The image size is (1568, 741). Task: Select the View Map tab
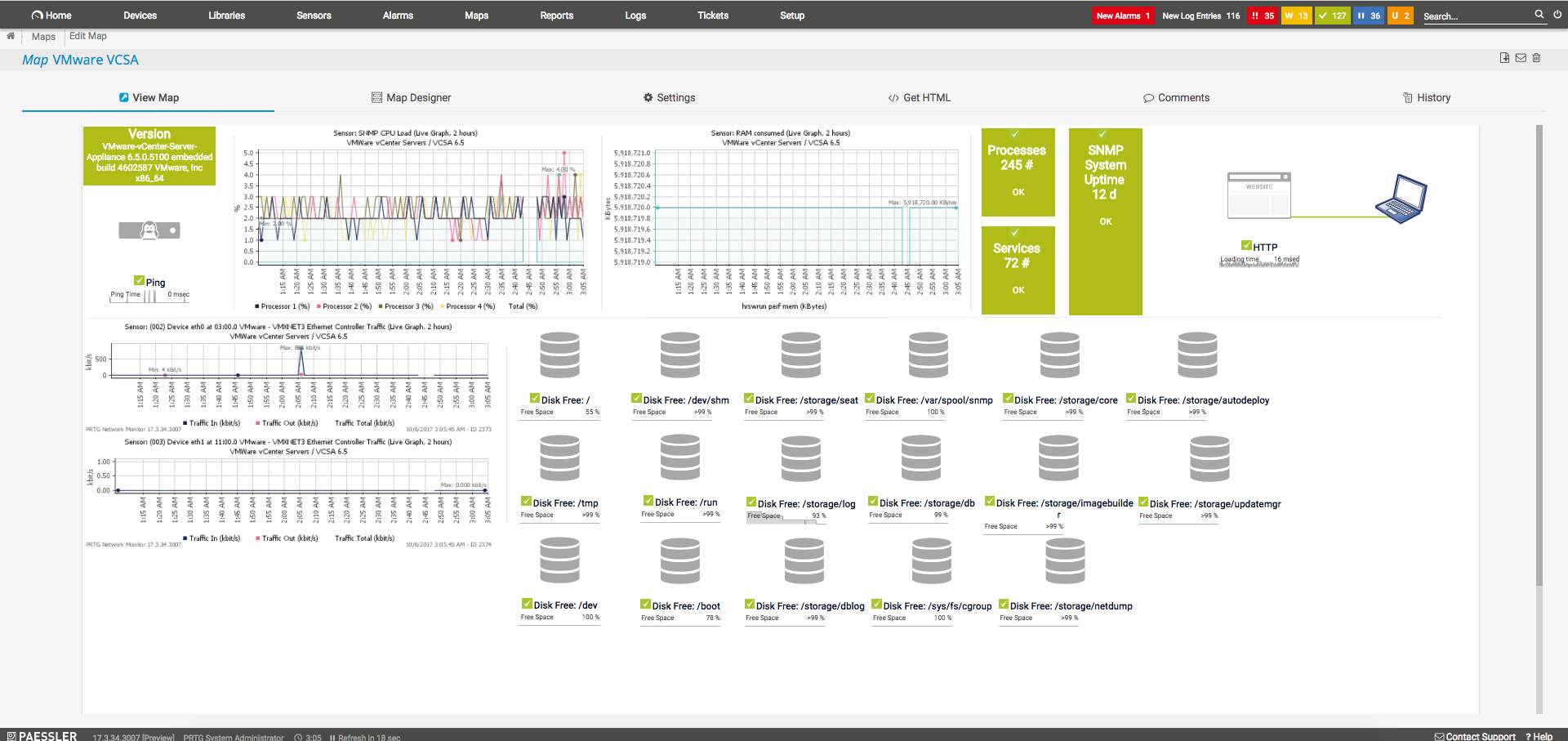149,97
